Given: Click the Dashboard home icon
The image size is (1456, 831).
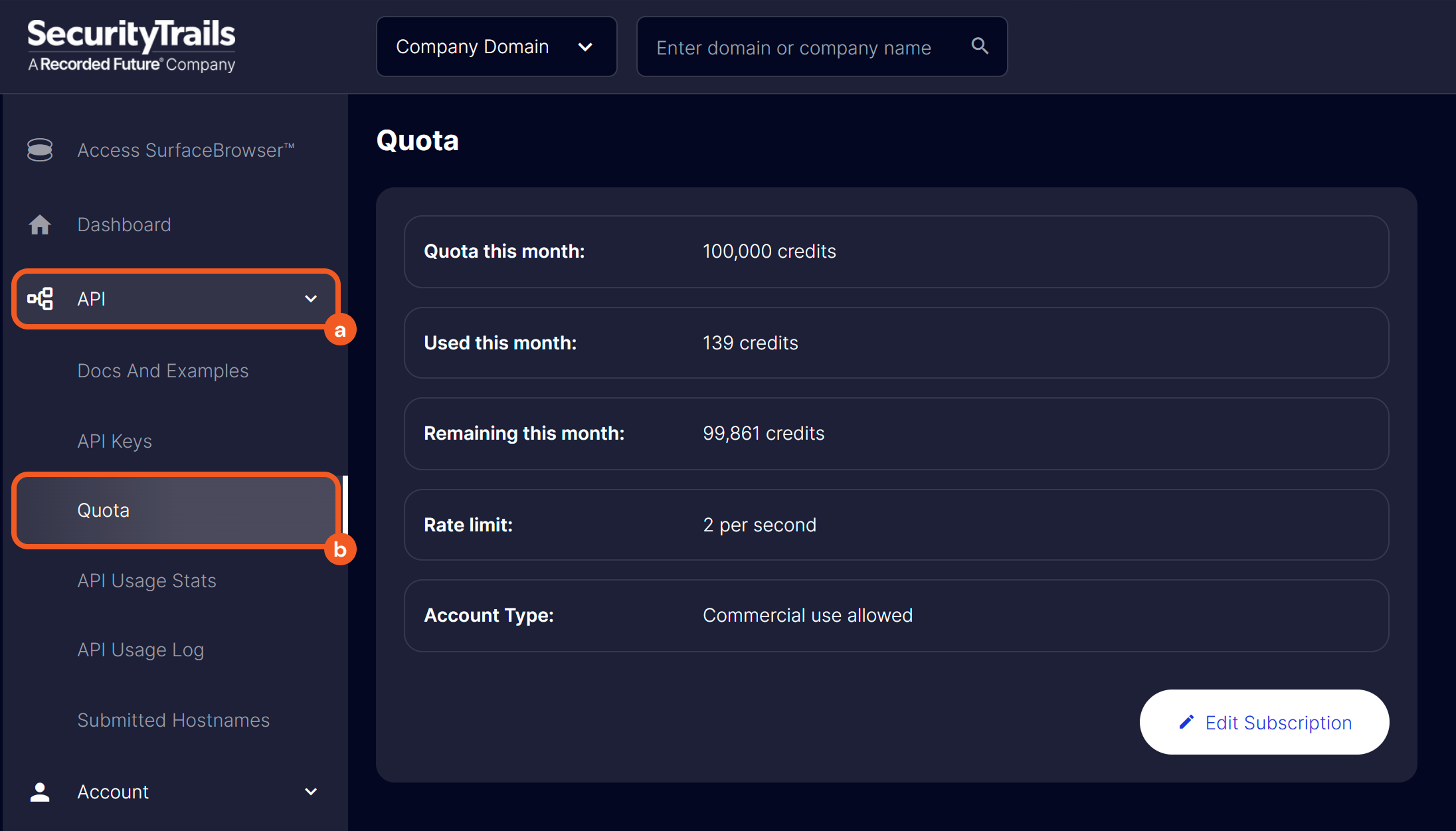Looking at the screenshot, I should (40, 225).
